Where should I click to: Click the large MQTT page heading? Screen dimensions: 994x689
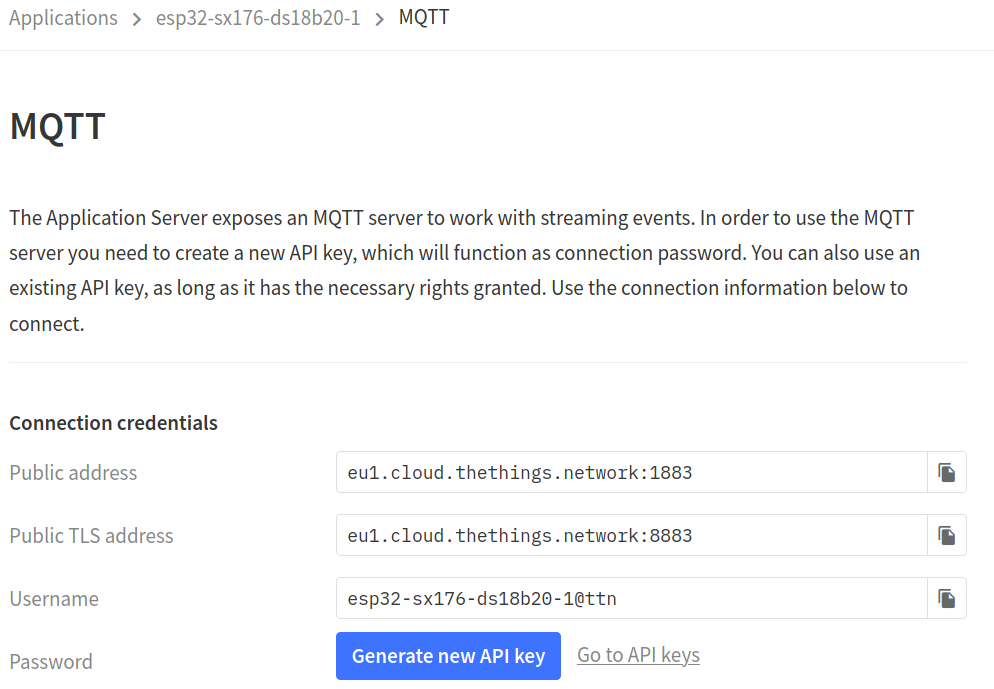(x=57, y=126)
